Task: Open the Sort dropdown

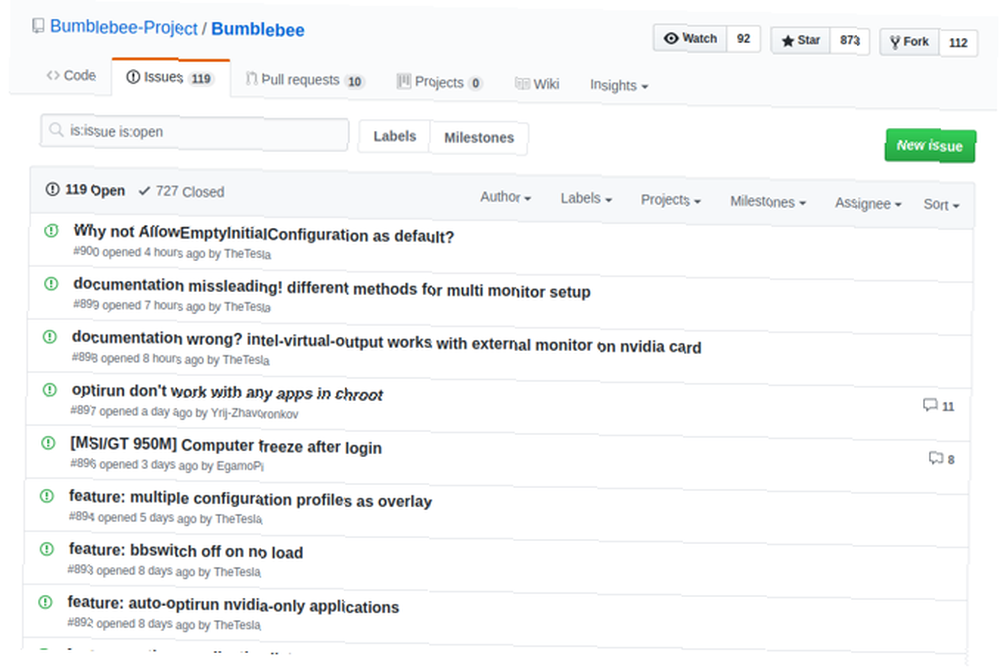Action: coord(941,205)
